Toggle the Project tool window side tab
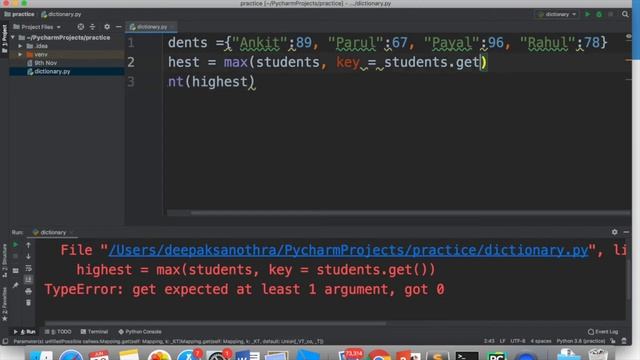640x360 pixels. pyautogui.click(x=4, y=39)
